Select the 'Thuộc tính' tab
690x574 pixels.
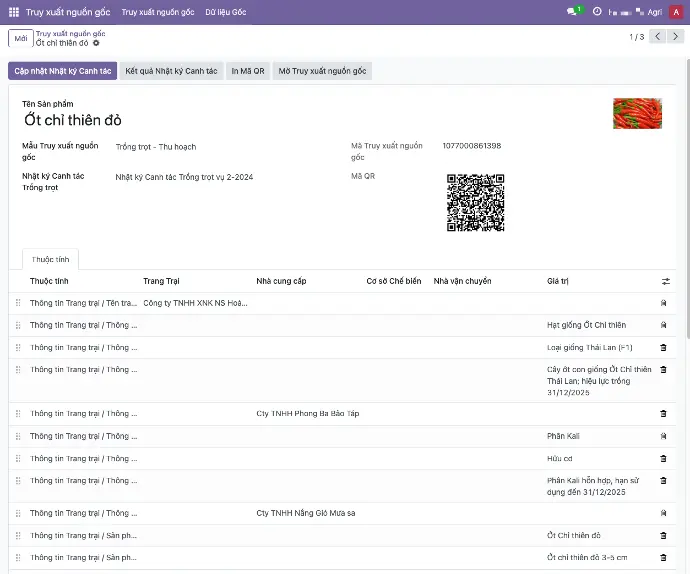click(x=50, y=259)
